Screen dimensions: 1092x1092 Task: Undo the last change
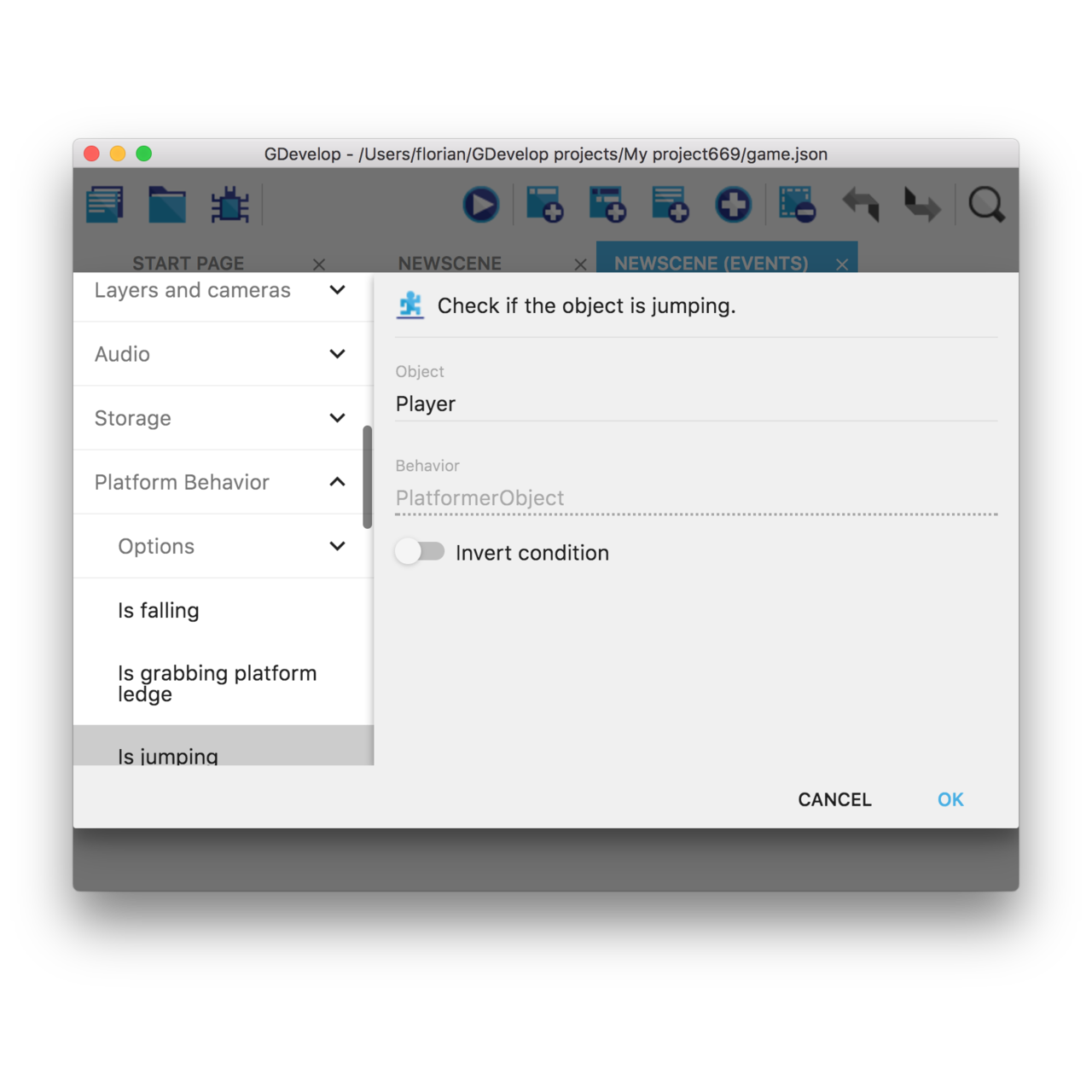pyautogui.click(x=860, y=205)
